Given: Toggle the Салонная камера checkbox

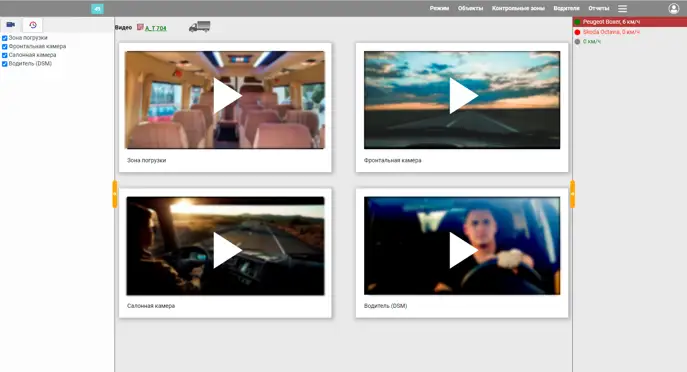Looking at the screenshot, I should coord(5,55).
